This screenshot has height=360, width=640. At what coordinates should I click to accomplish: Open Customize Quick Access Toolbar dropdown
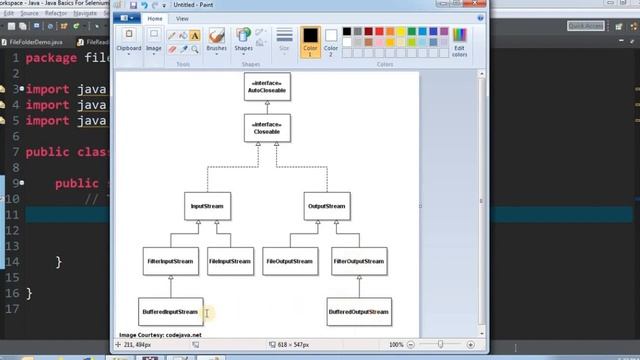(164, 5)
